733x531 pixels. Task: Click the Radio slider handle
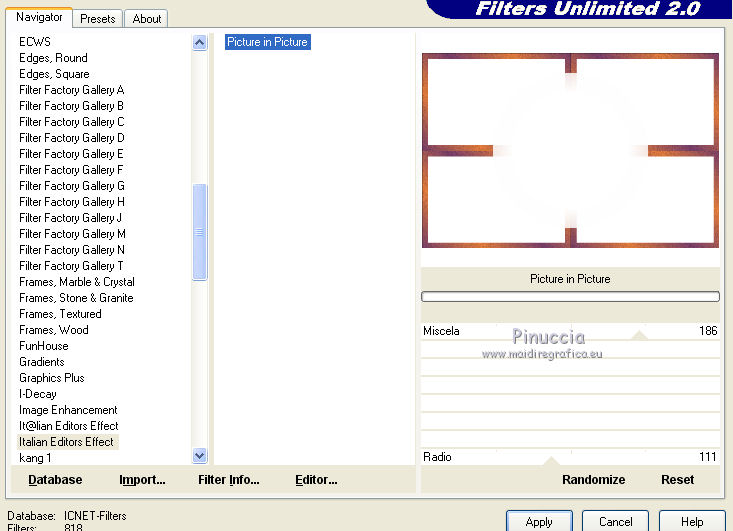551,461
